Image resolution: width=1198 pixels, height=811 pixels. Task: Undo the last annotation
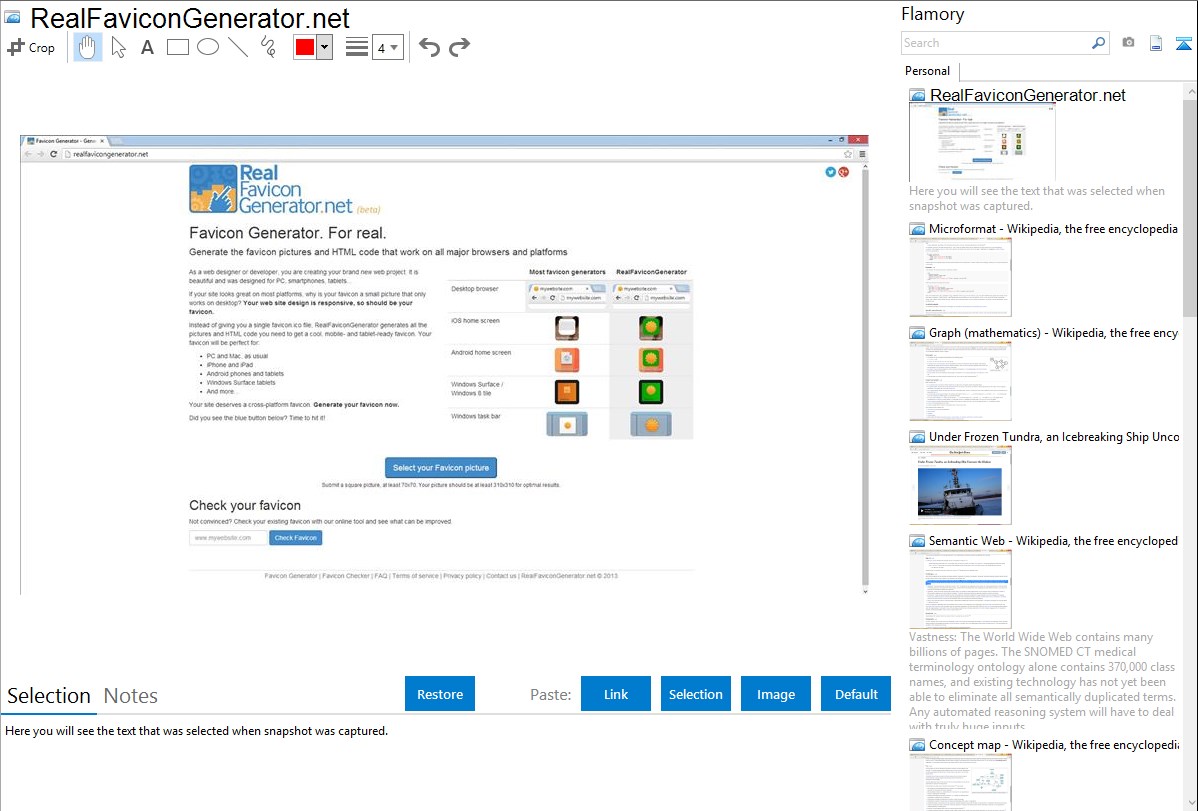click(x=429, y=47)
